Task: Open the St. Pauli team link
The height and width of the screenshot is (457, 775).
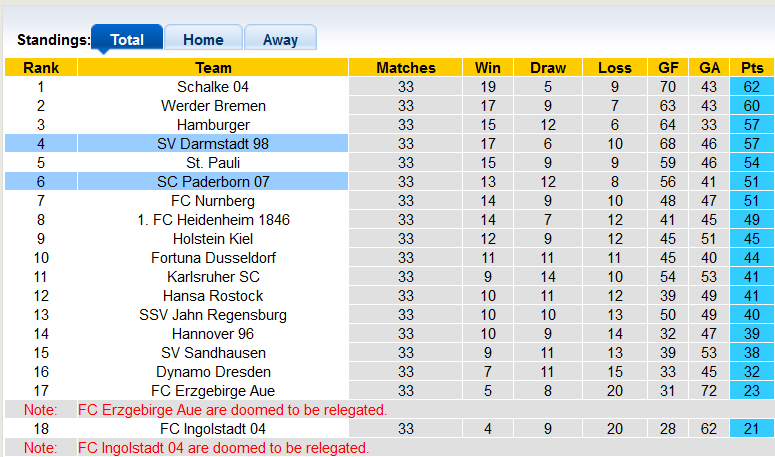Action: 213,163
